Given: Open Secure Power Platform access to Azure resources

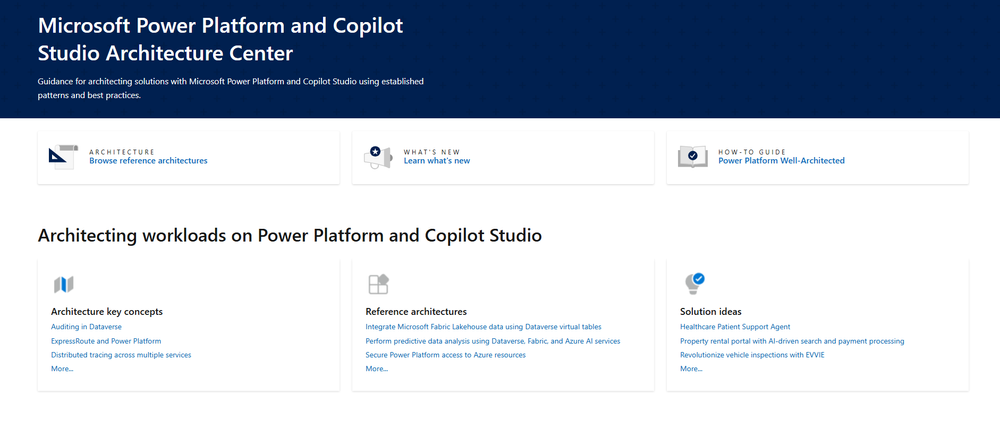Looking at the screenshot, I should (445, 355).
